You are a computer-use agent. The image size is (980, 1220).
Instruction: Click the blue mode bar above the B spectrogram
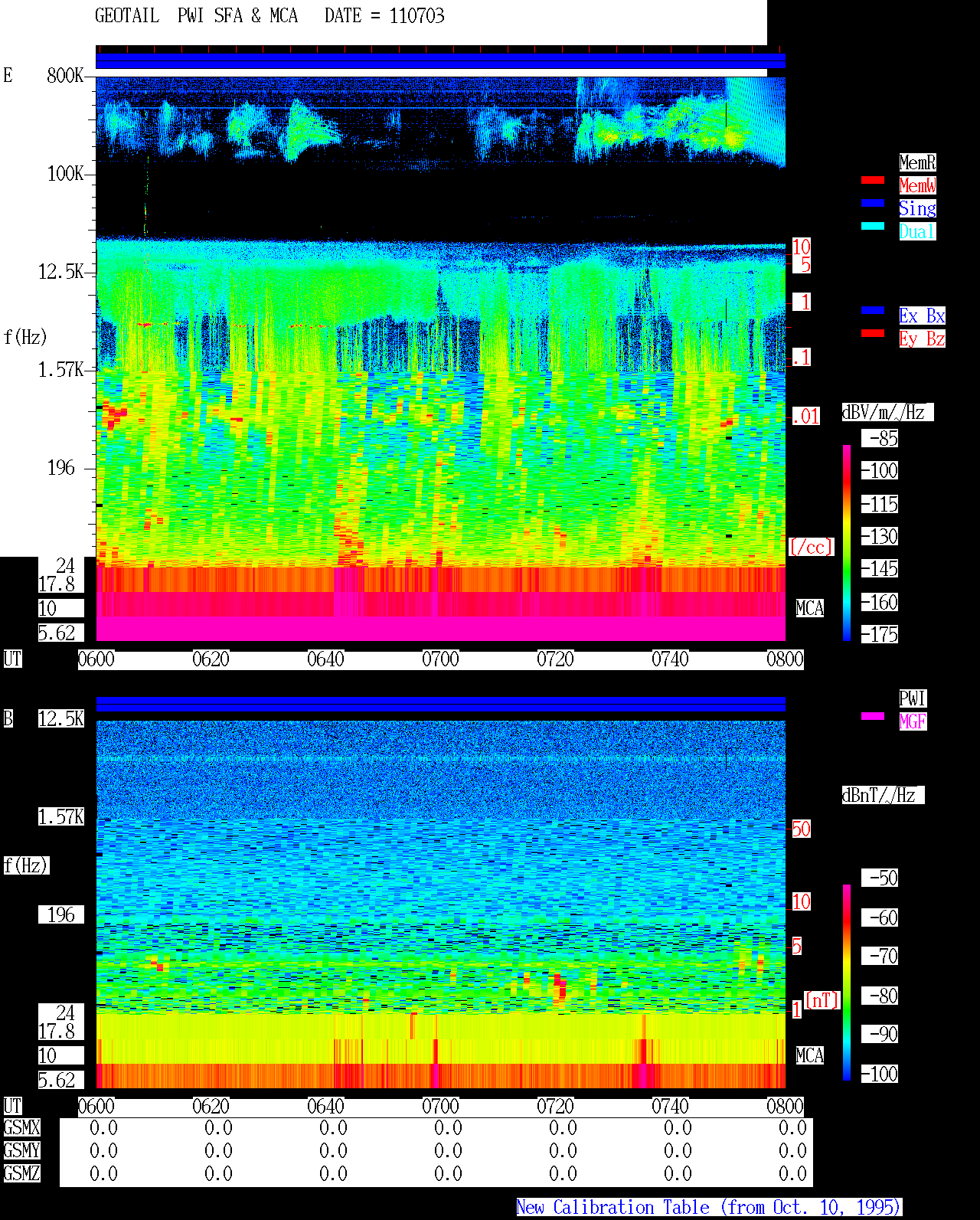coord(441,705)
